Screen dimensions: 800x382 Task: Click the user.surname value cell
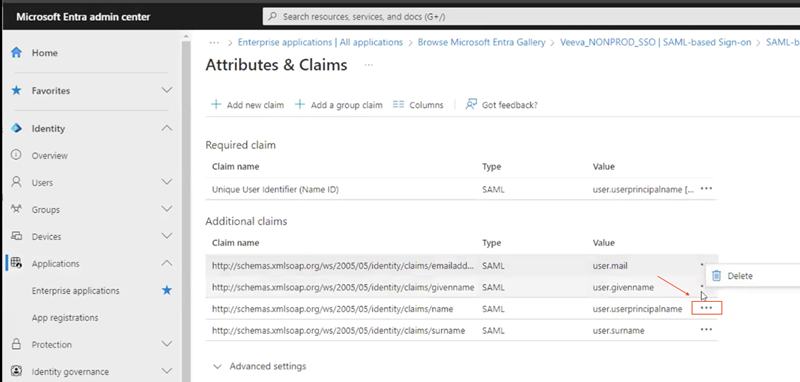point(618,330)
